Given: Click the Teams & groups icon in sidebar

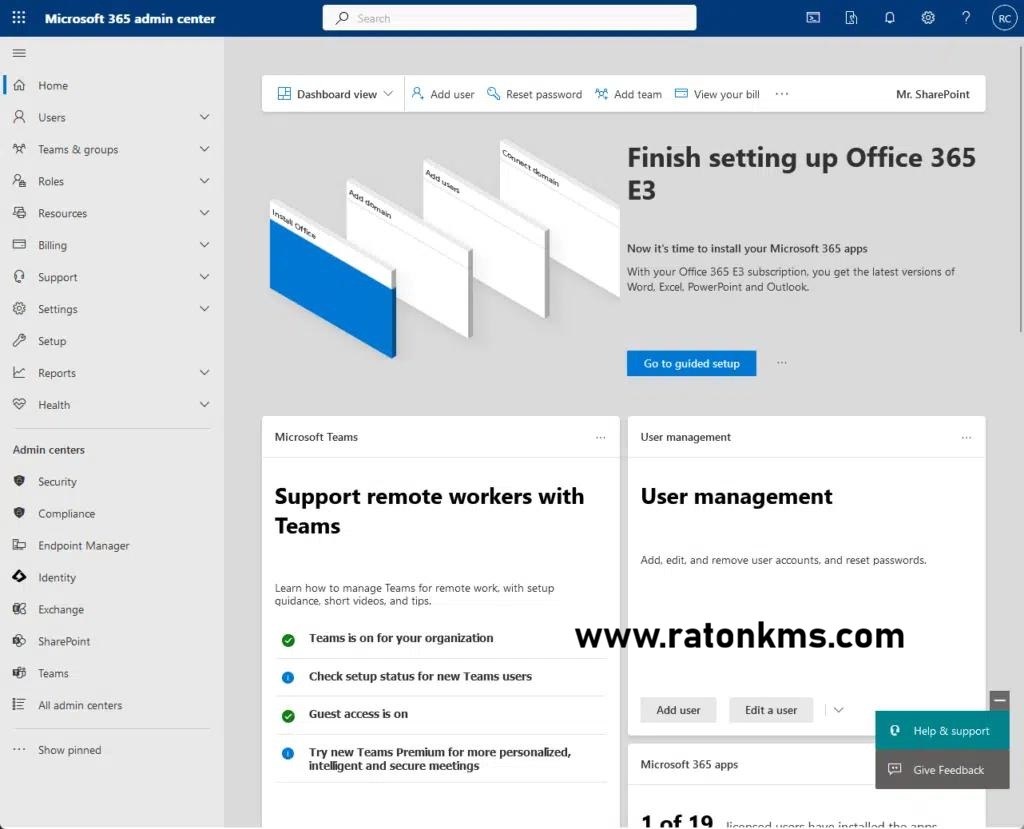Looking at the screenshot, I should pos(20,149).
